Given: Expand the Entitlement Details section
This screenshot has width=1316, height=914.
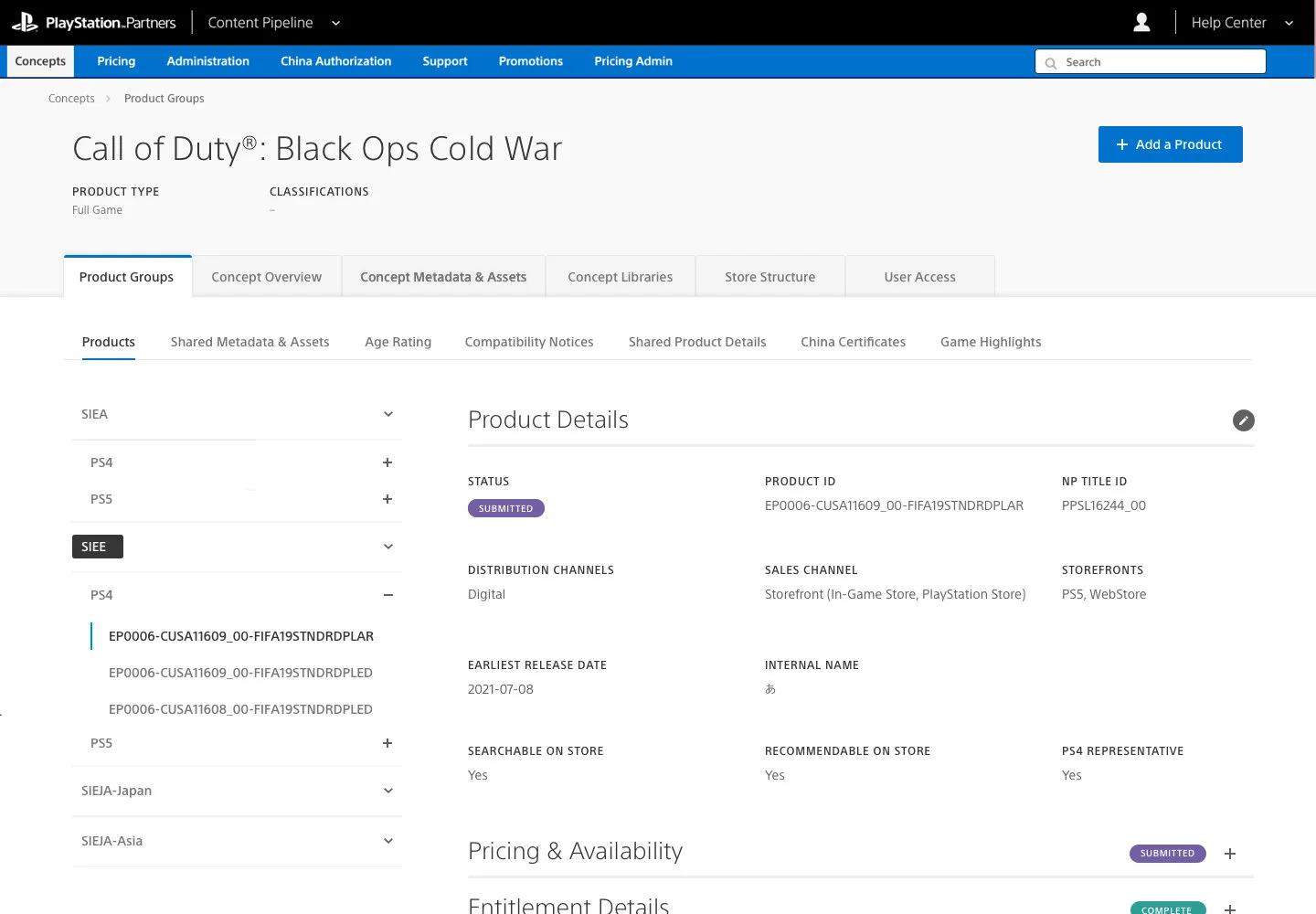Looking at the screenshot, I should (x=1230, y=909).
